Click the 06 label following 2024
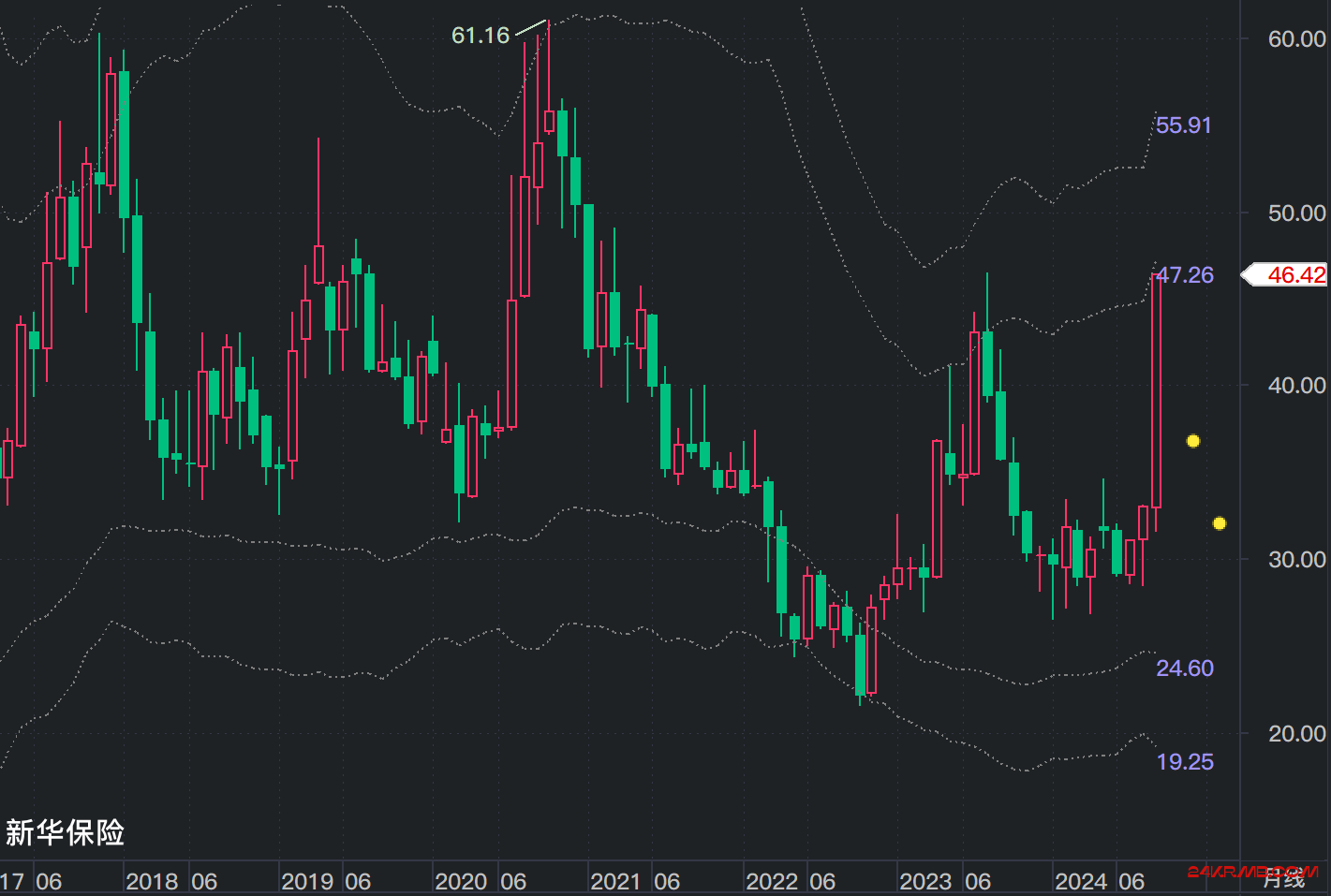Screen dimensions: 1331x896 click(x=1131, y=882)
